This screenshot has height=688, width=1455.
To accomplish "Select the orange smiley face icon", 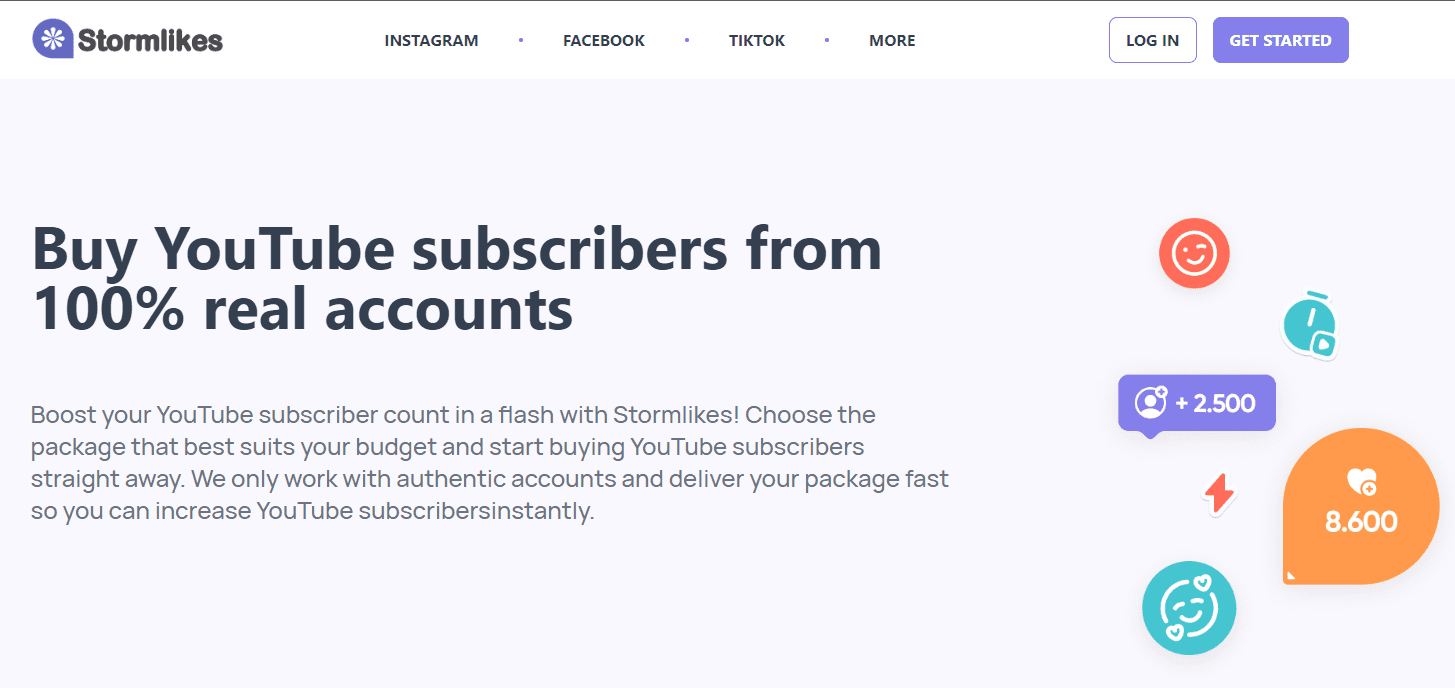I will [x=1194, y=253].
